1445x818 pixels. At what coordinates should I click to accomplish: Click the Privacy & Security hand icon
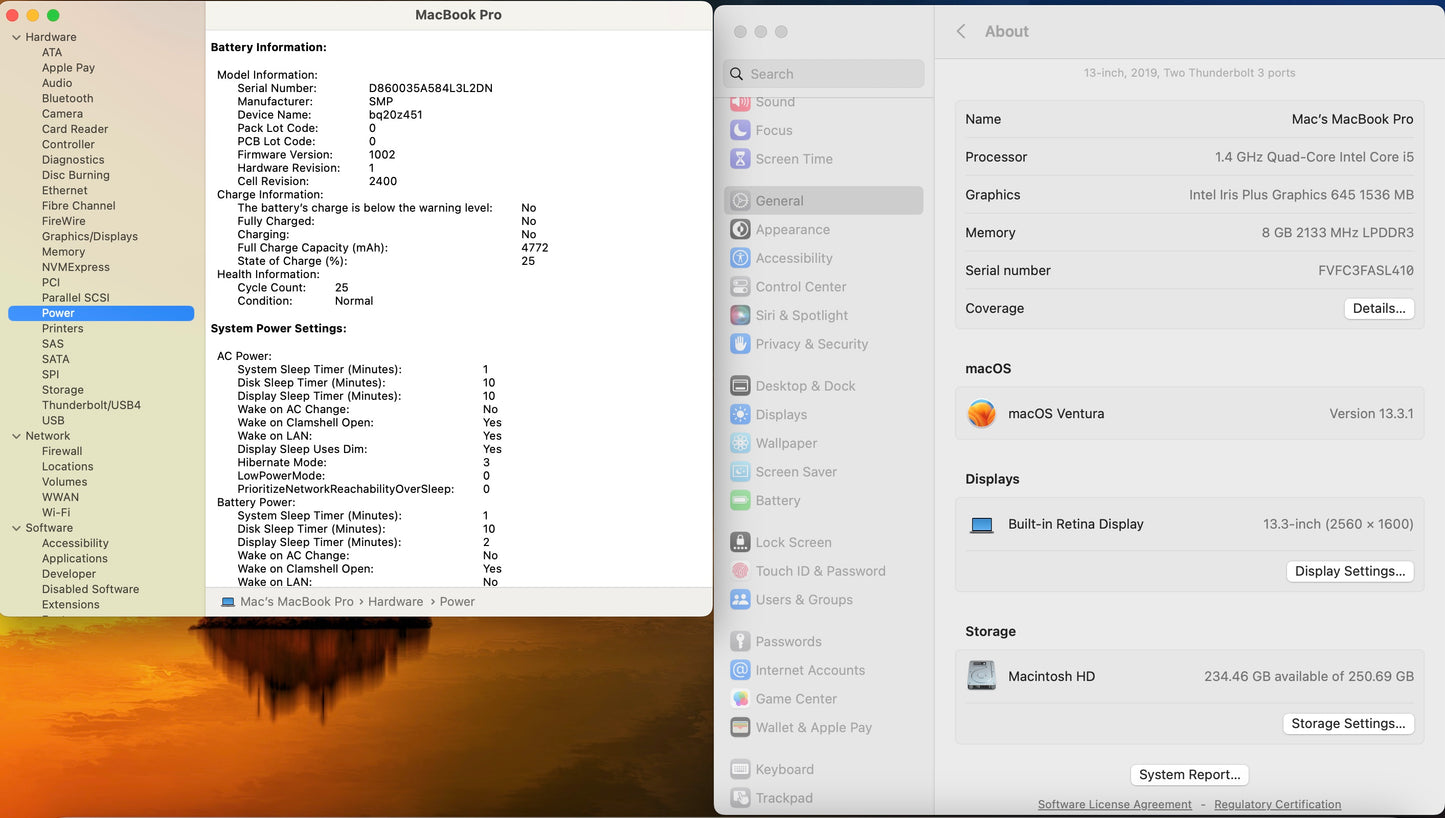(x=740, y=344)
